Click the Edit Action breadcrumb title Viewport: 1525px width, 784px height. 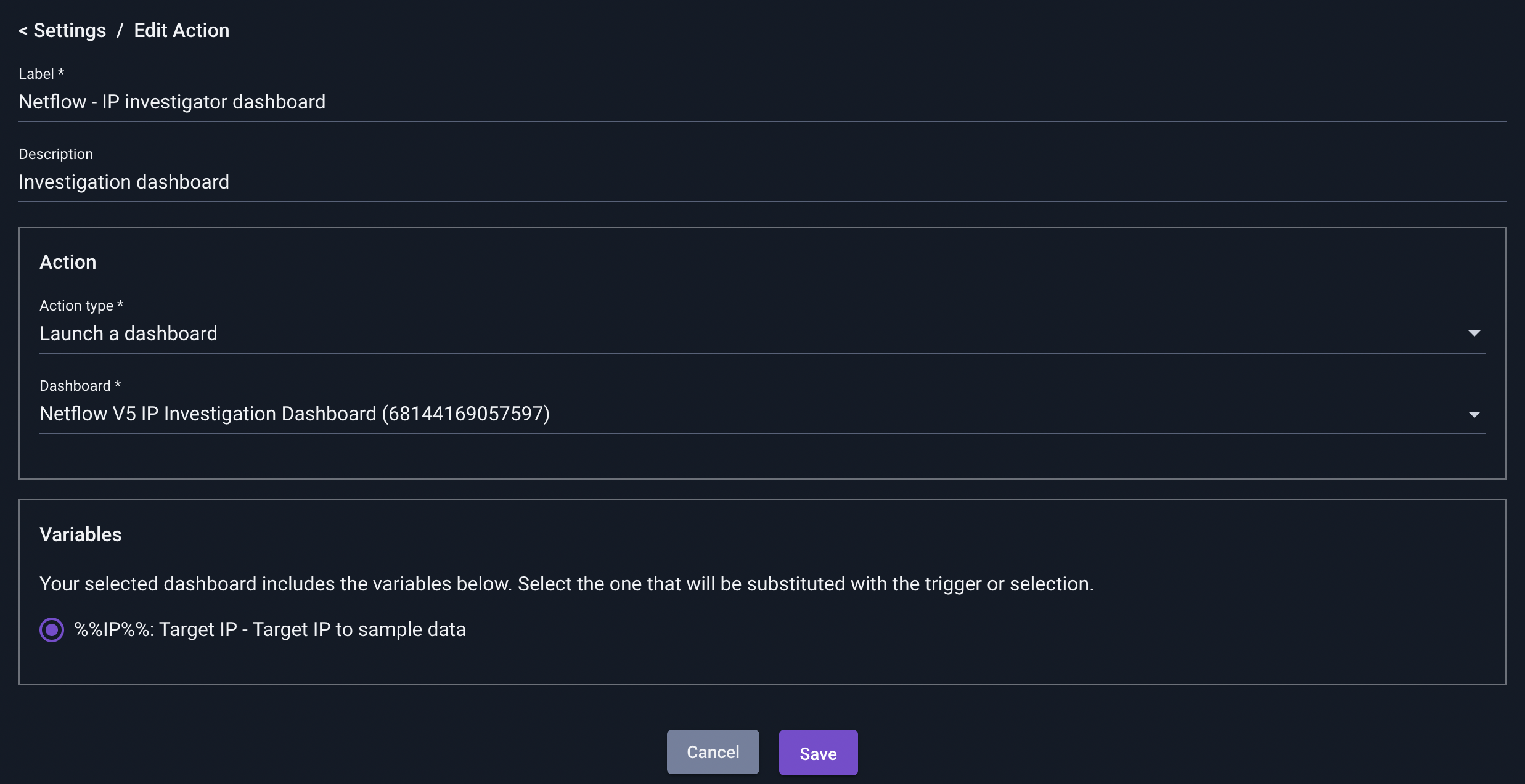(182, 30)
